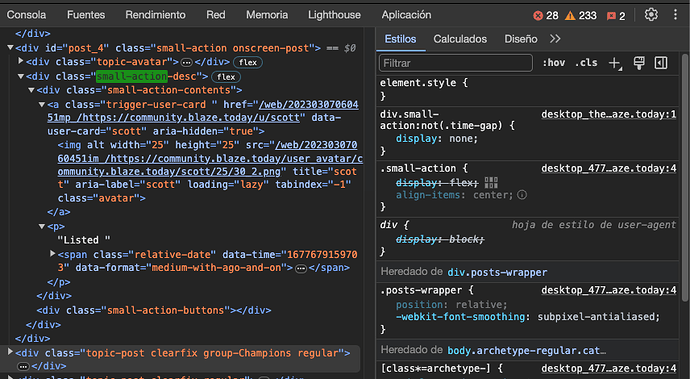Open stylesheet link beside .posts-wrapper rule

click(x=609, y=291)
